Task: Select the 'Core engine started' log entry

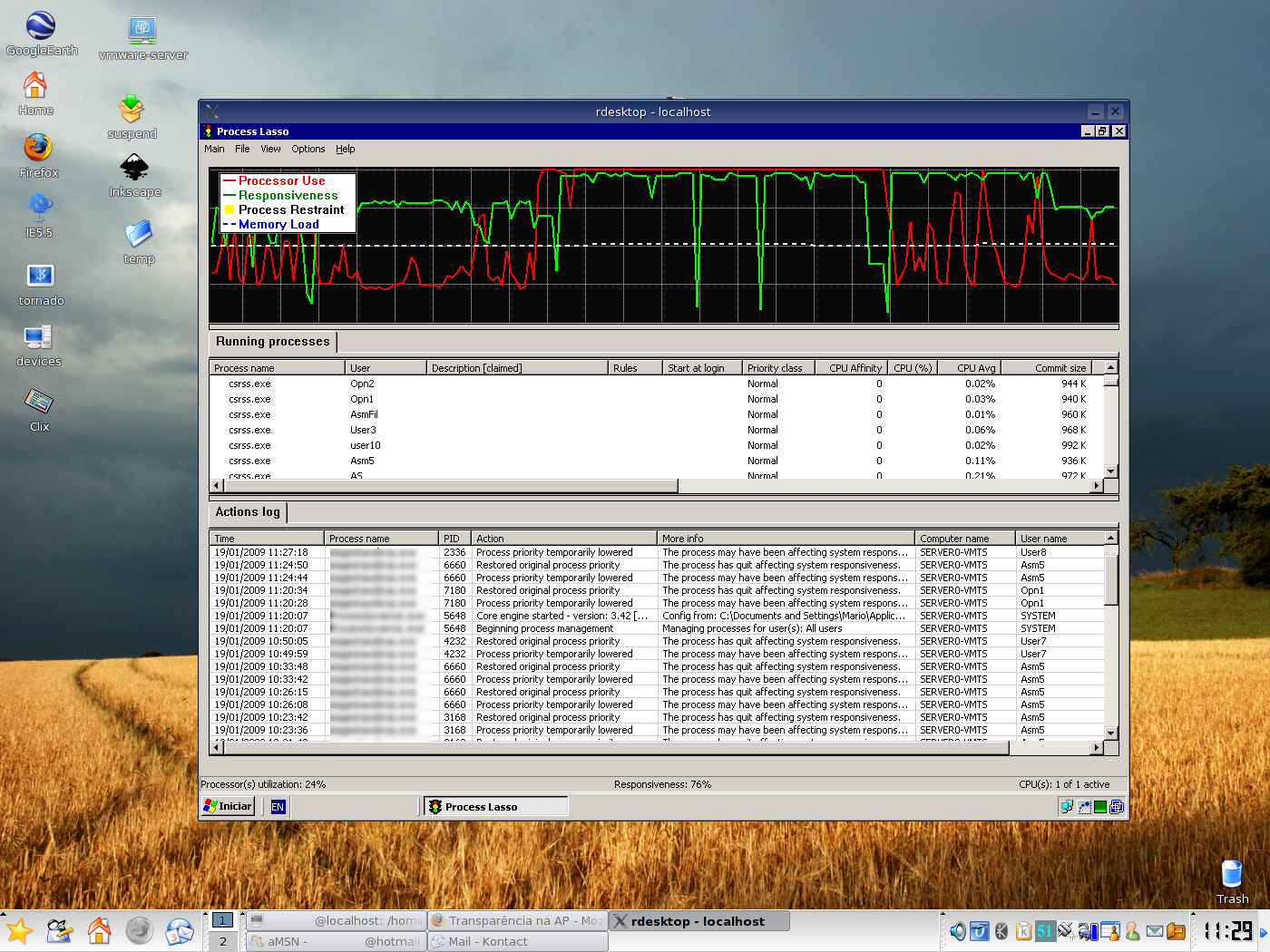Action: tap(657, 616)
